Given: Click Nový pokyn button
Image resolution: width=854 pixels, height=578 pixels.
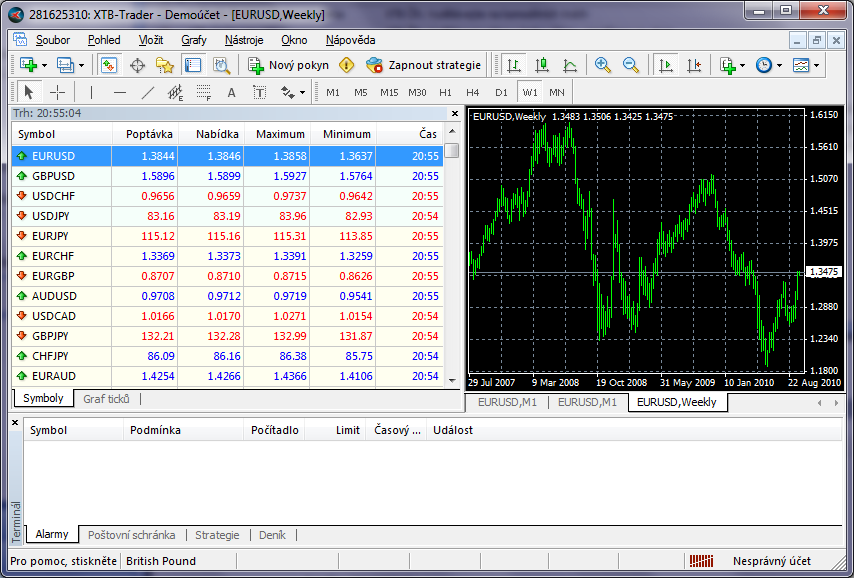Looking at the screenshot, I should [x=289, y=65].
